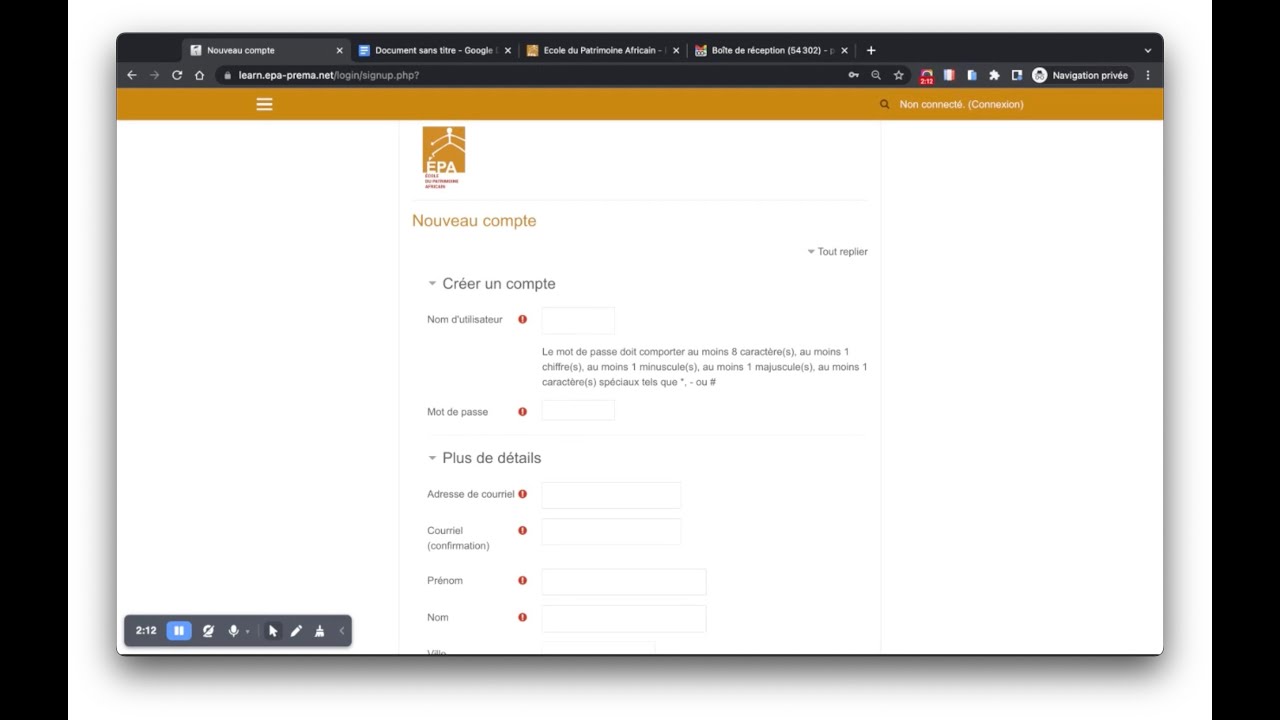Click the blue document extension icon
The height and width of the screenshot is (720, 1280).
coord(972,75)
